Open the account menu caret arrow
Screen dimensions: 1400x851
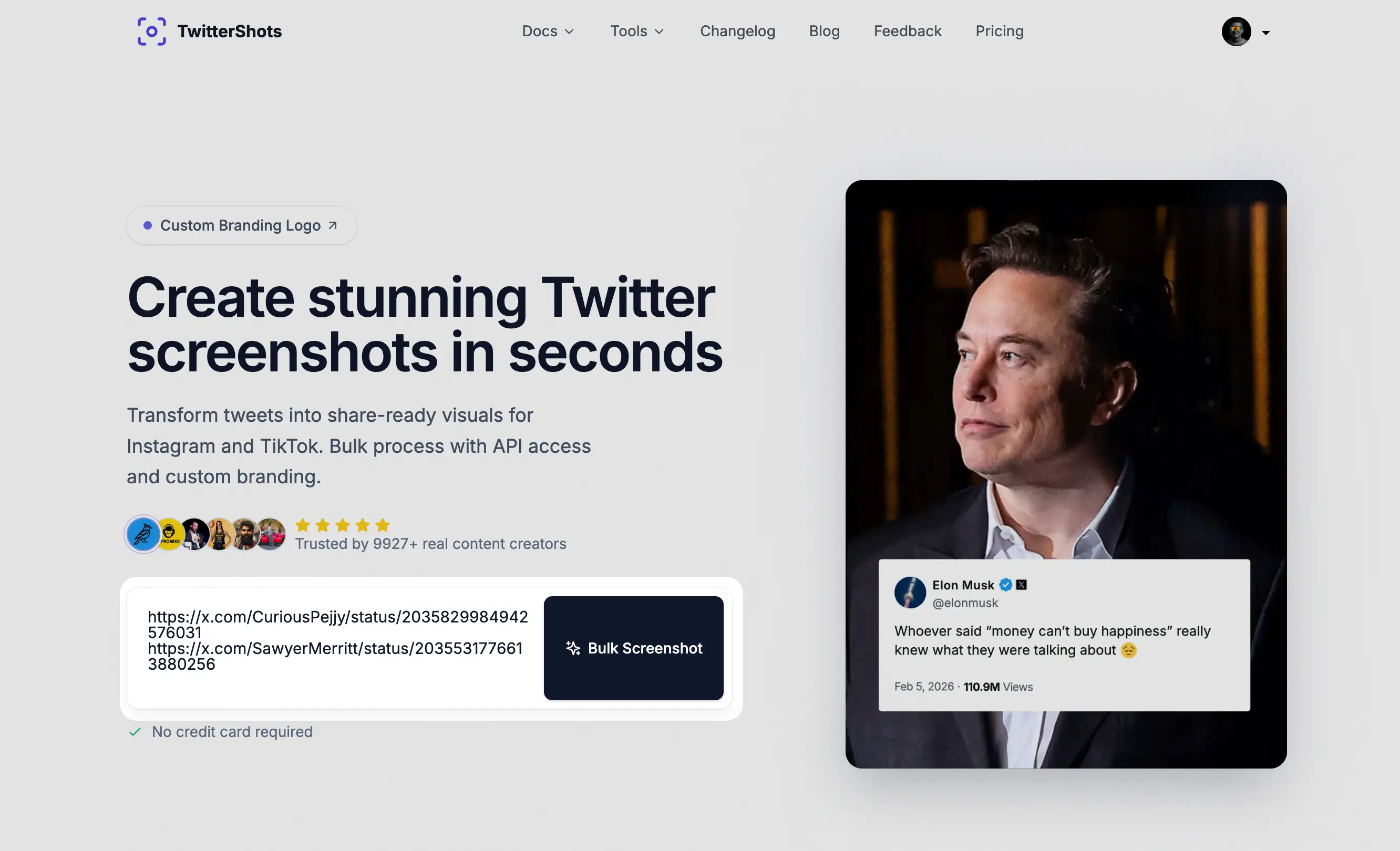1266,33
